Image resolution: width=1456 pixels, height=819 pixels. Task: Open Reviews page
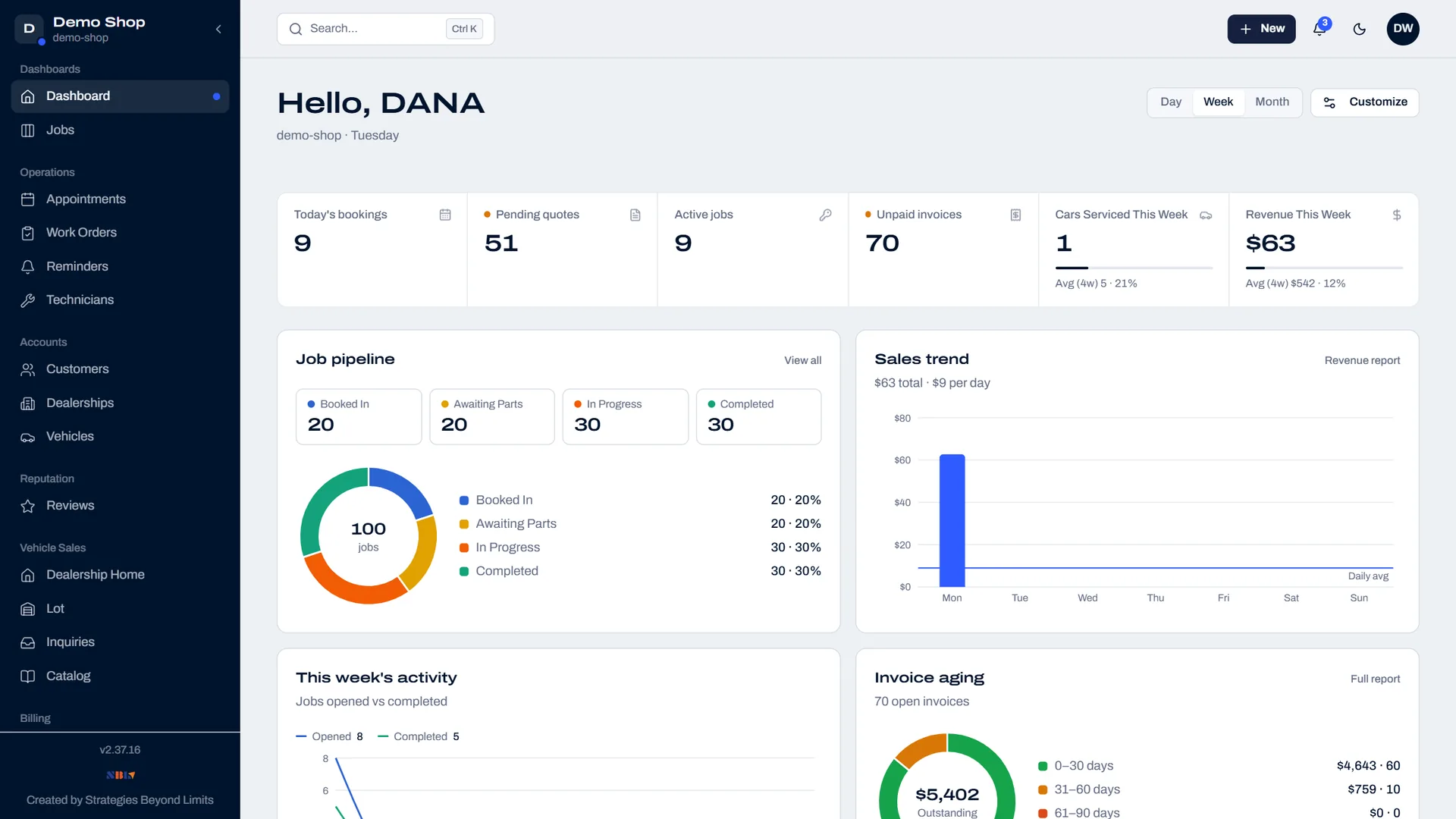click(120, 505)
